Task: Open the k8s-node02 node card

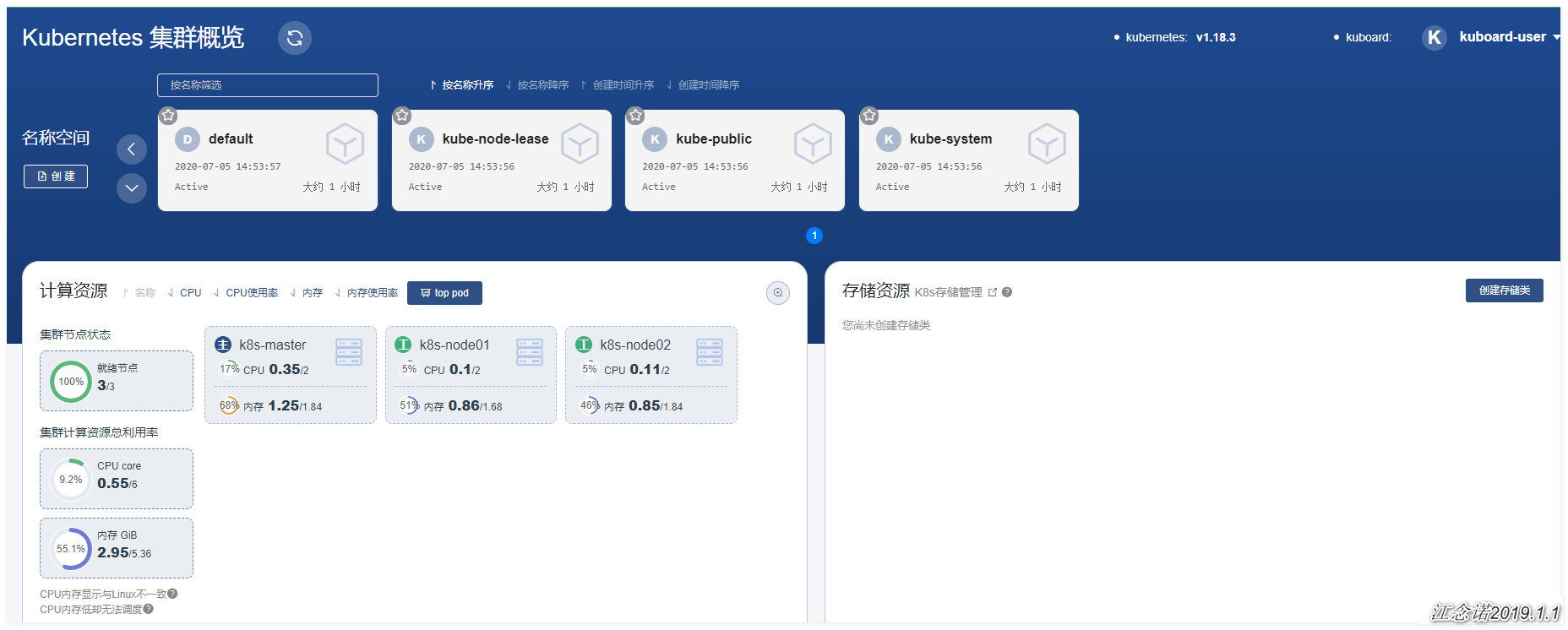Action: click(651, 375)
